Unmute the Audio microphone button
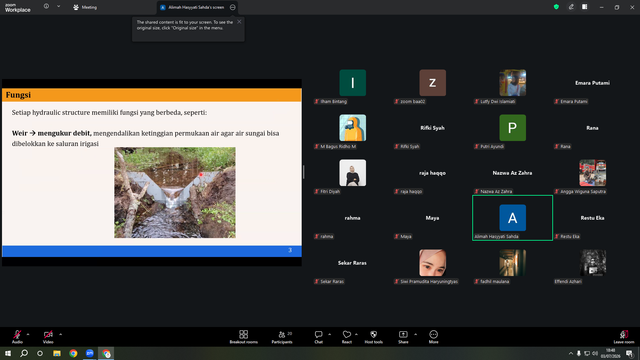 coord(17,337)
